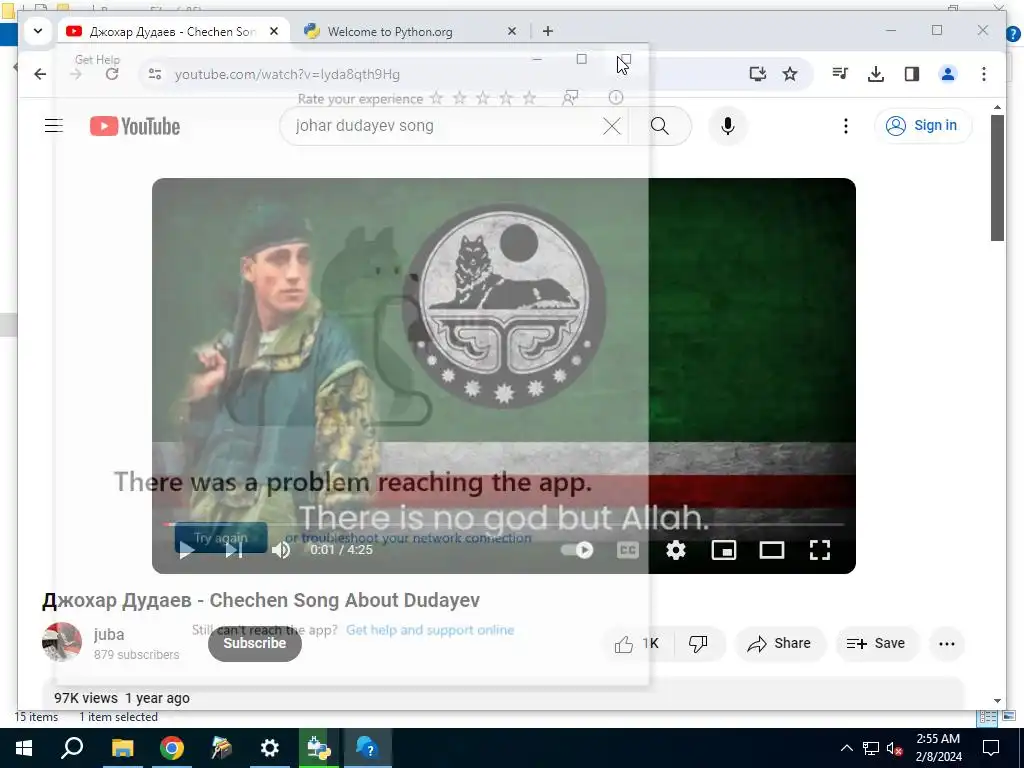Mute the video player volume
Screen dimensions: 1024x768
[281, 550]
